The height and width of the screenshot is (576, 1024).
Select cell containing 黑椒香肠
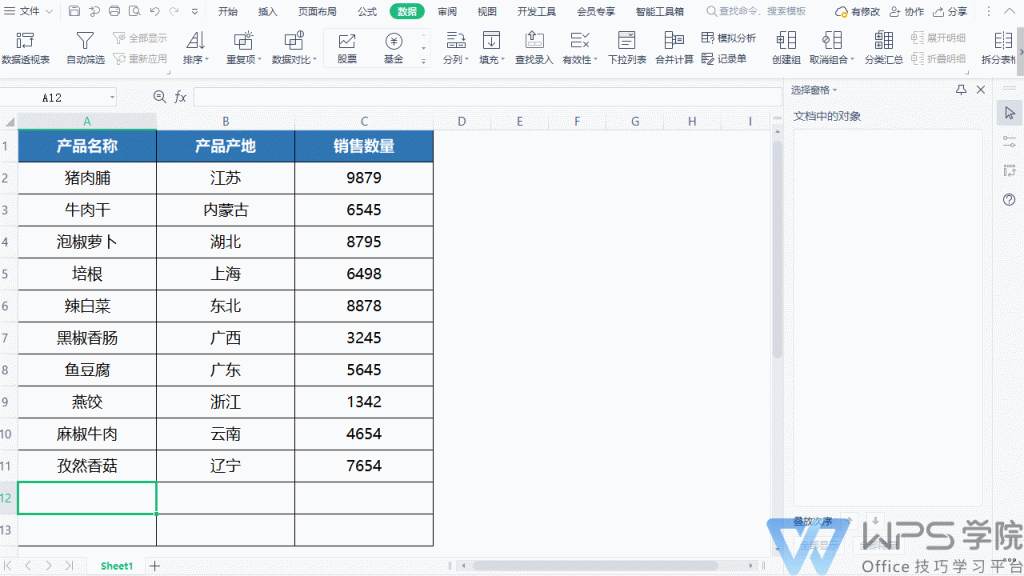(87, 338)
